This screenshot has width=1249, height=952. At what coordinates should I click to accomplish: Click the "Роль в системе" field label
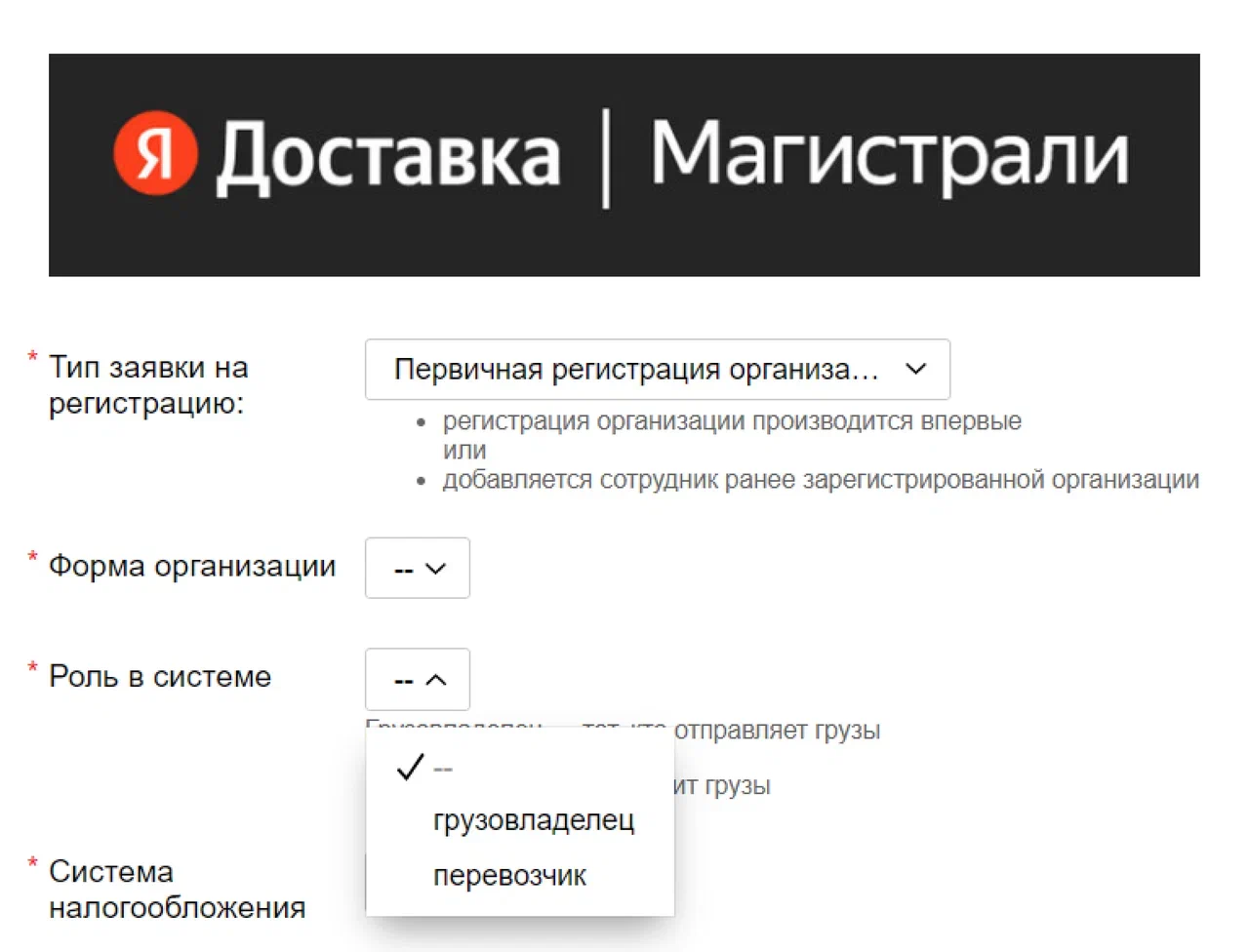(160, 676)
